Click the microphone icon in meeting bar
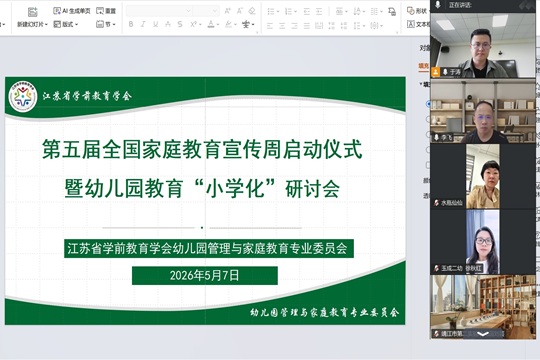This screenshot has height=360, width=540. [x=438, y=4]
